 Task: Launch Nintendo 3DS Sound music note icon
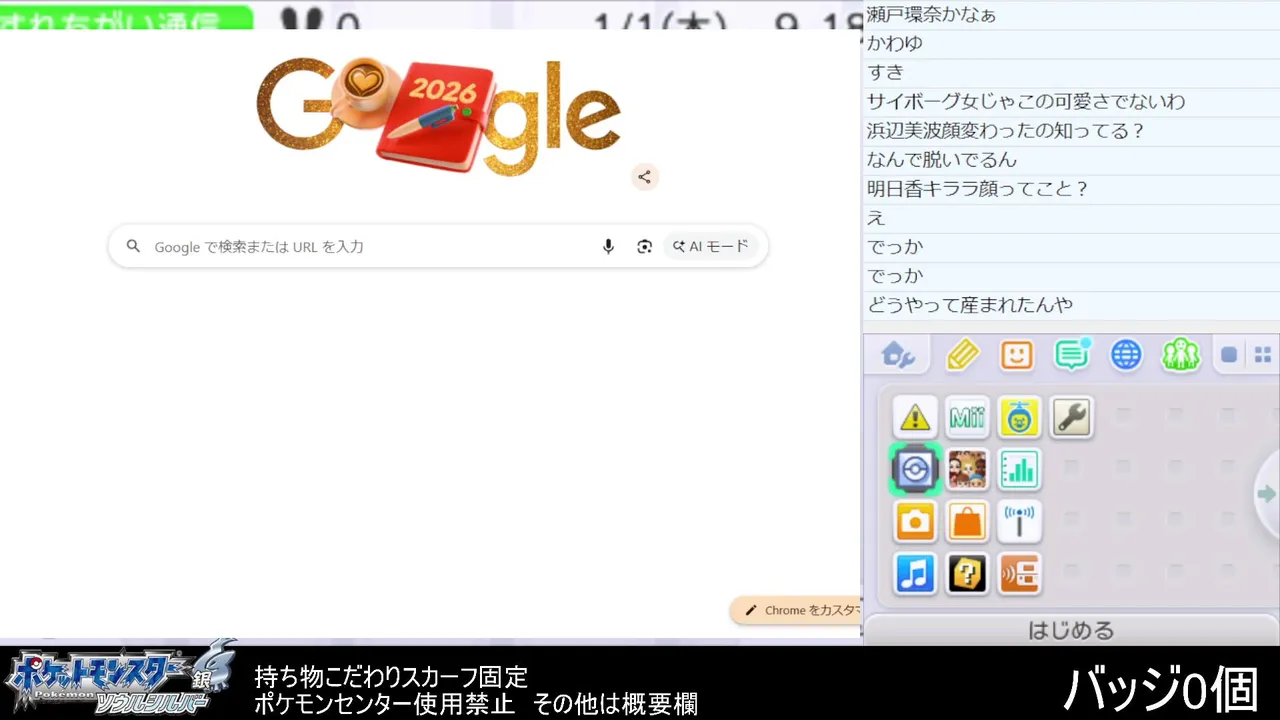pos(915,574)
